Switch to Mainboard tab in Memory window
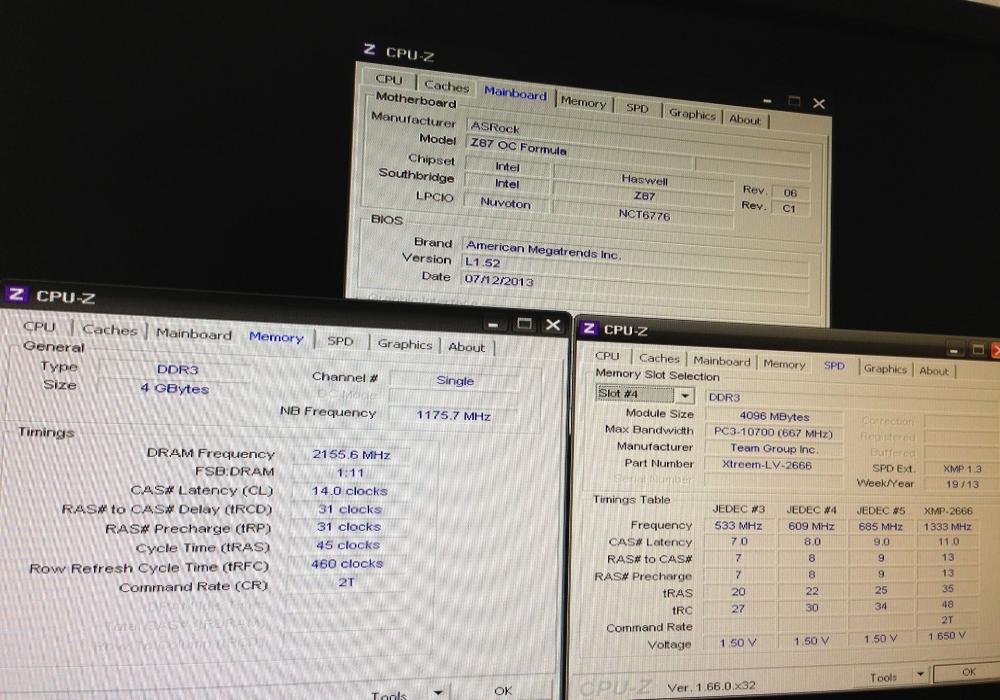 (194, 333)
